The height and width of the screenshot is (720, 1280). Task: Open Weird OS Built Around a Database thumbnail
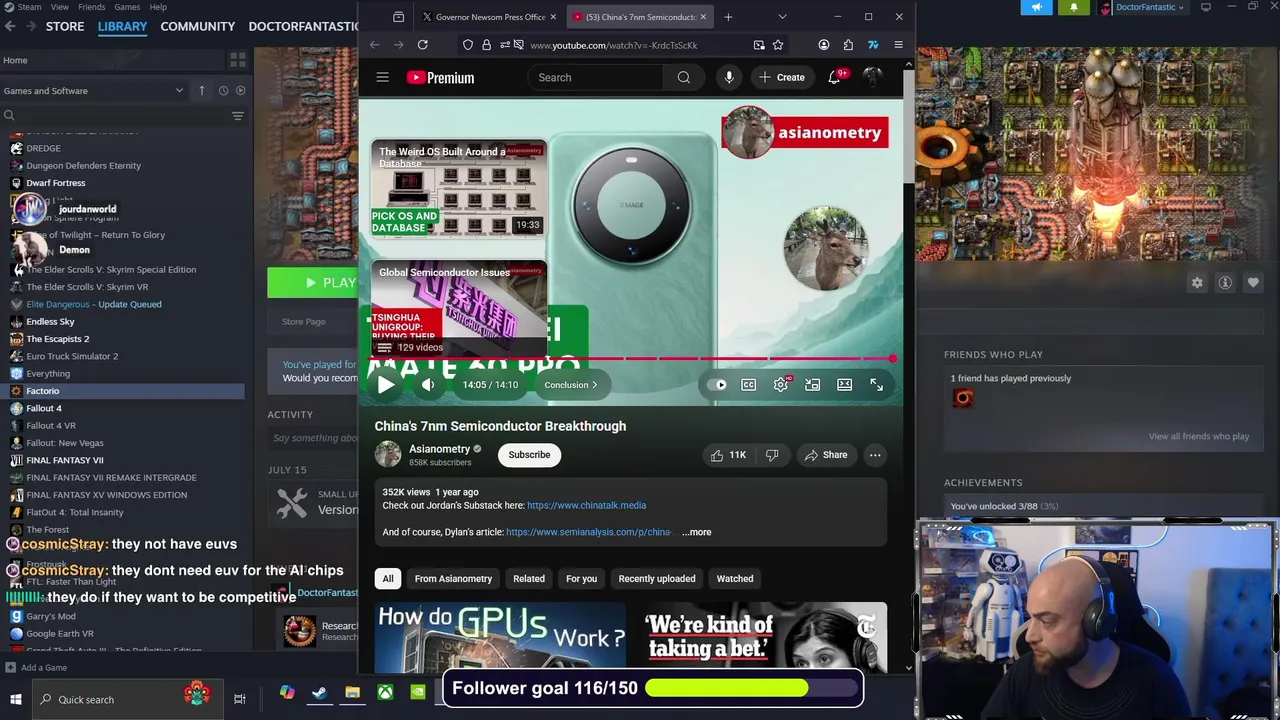point(459,190)
